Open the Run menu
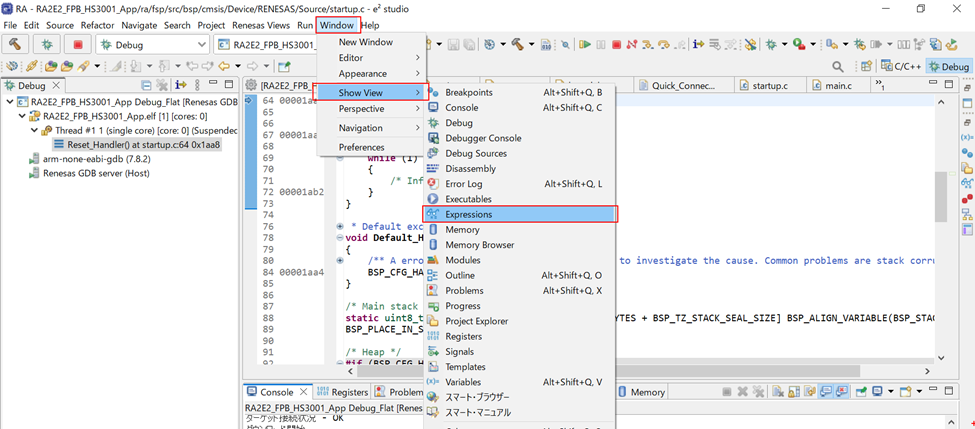The width and height of the screenshot is (975, 429). [305, 25]
